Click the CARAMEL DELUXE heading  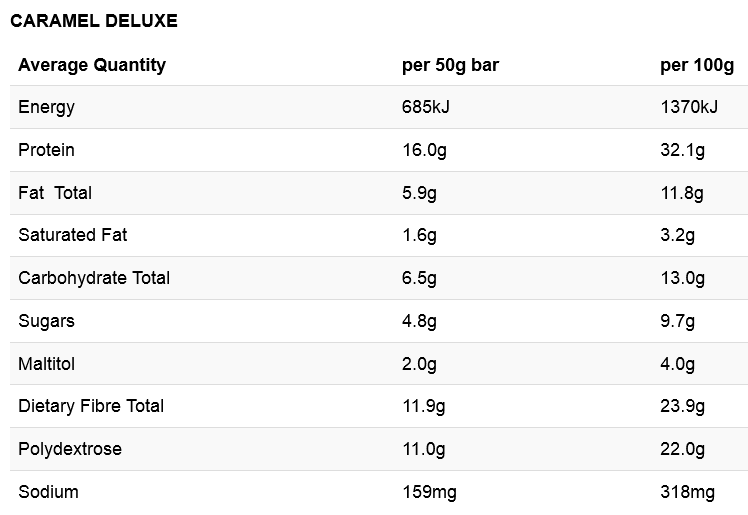(x=94, y=21)
